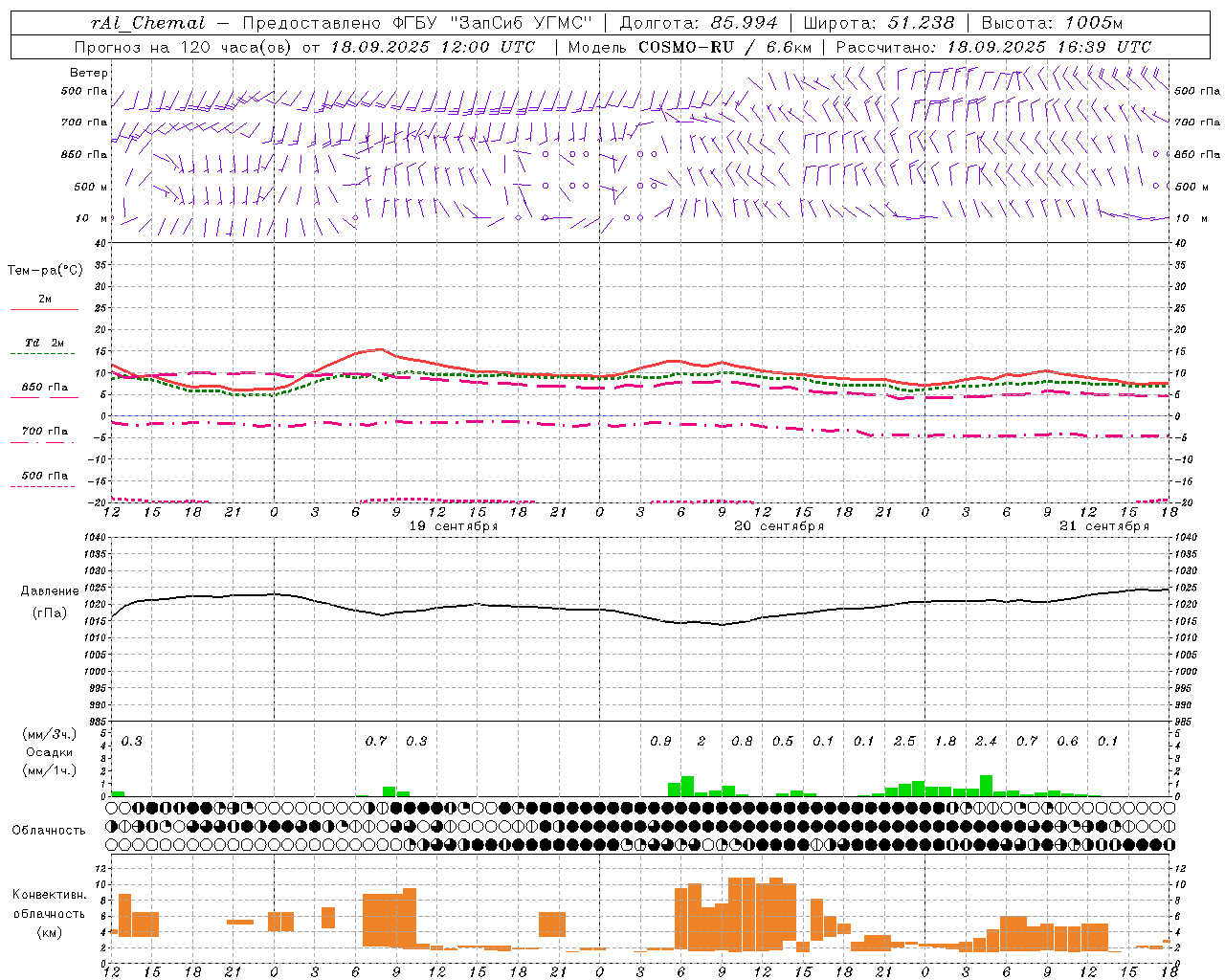Click the Облачность row label
This screenshot has height=980, width=1225.
(x=48, y=831)
